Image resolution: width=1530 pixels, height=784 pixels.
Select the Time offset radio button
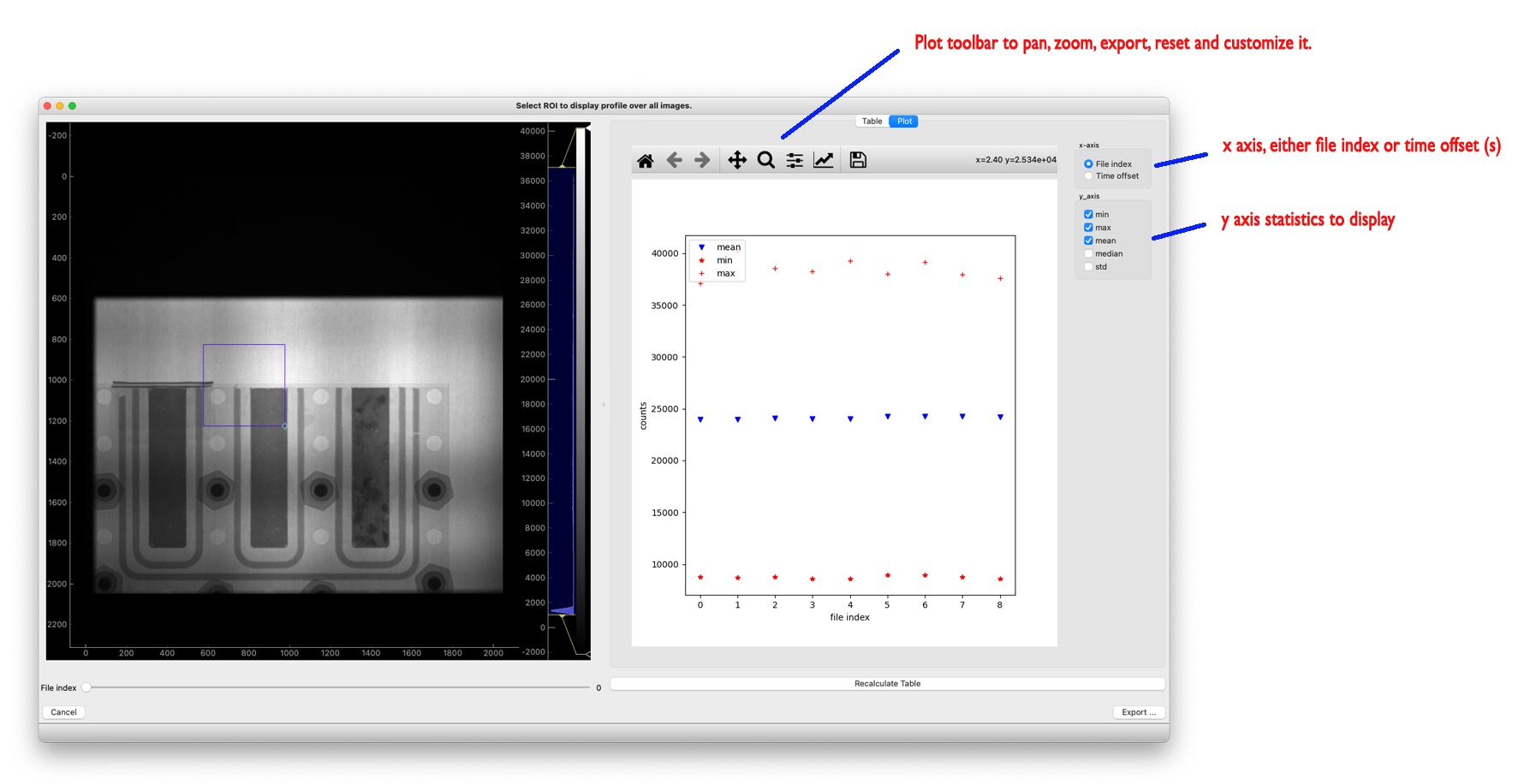(1088, 176)
